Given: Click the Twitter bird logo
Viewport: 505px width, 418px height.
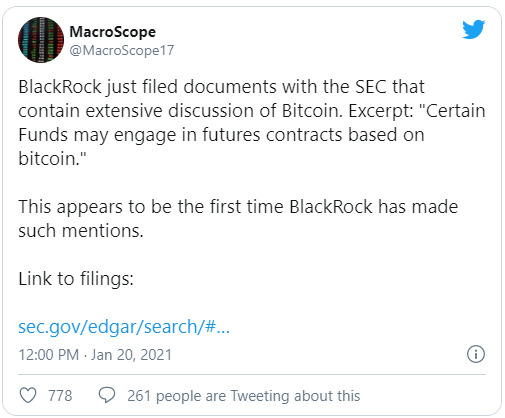Looking at the screenshot, I should click(x=473, y=29).
